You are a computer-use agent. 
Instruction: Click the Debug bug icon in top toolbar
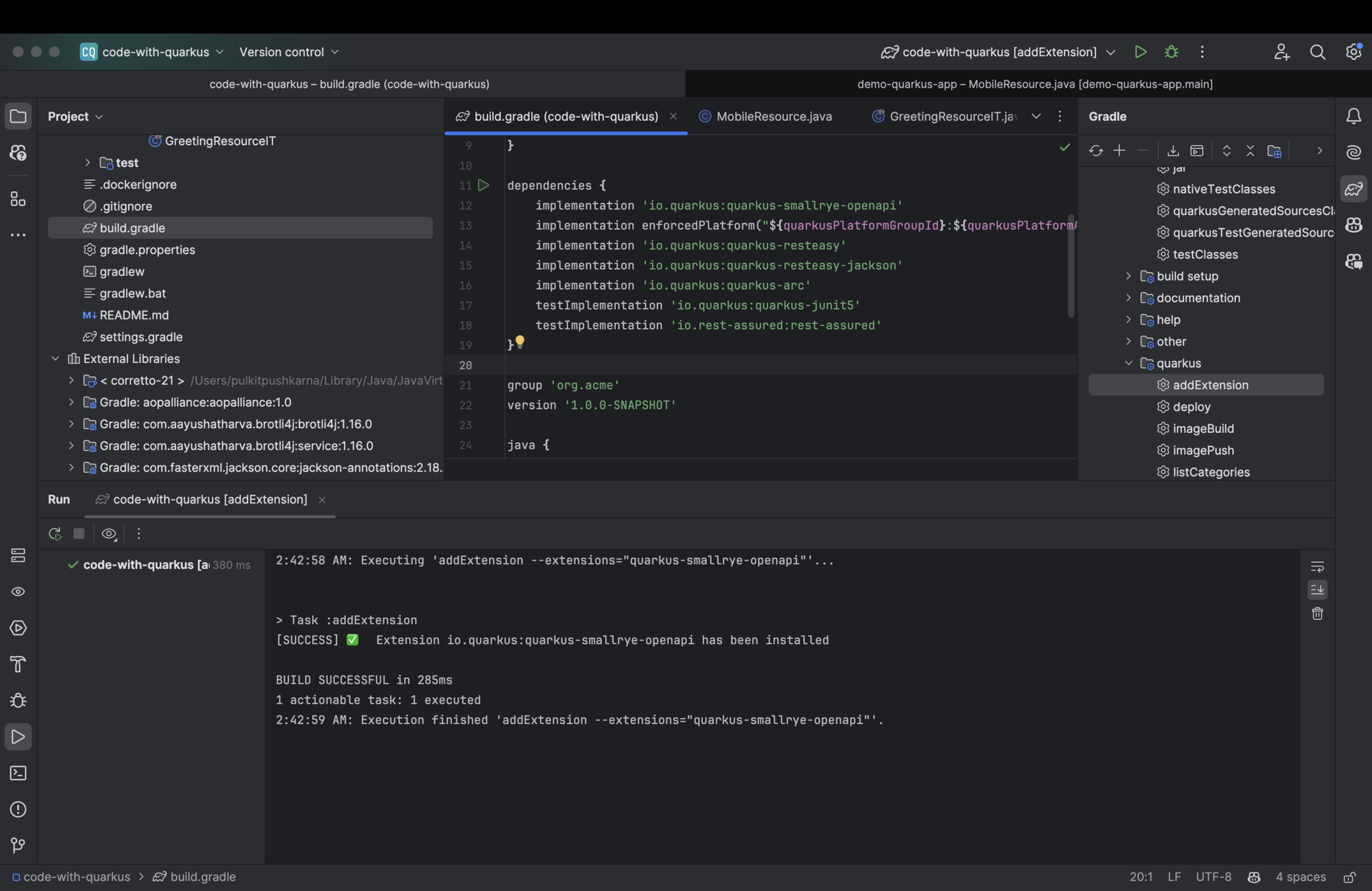(x=1171, y=52)
